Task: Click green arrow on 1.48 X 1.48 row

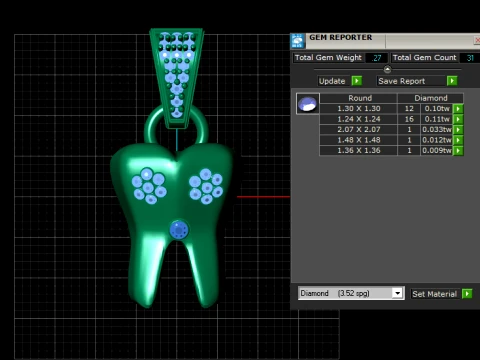Action: pyautogui.click(x=458, y=140)
